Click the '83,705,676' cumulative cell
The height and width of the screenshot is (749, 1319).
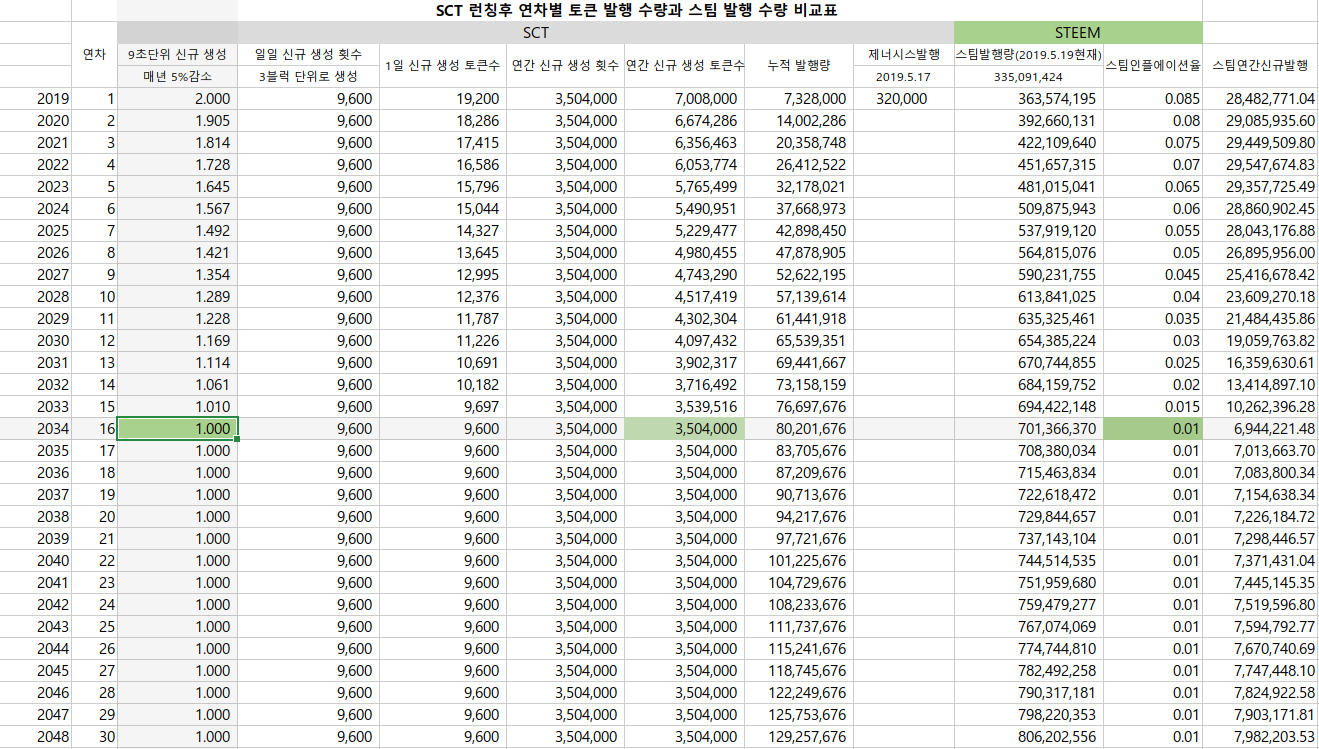[x=799, y=451]
